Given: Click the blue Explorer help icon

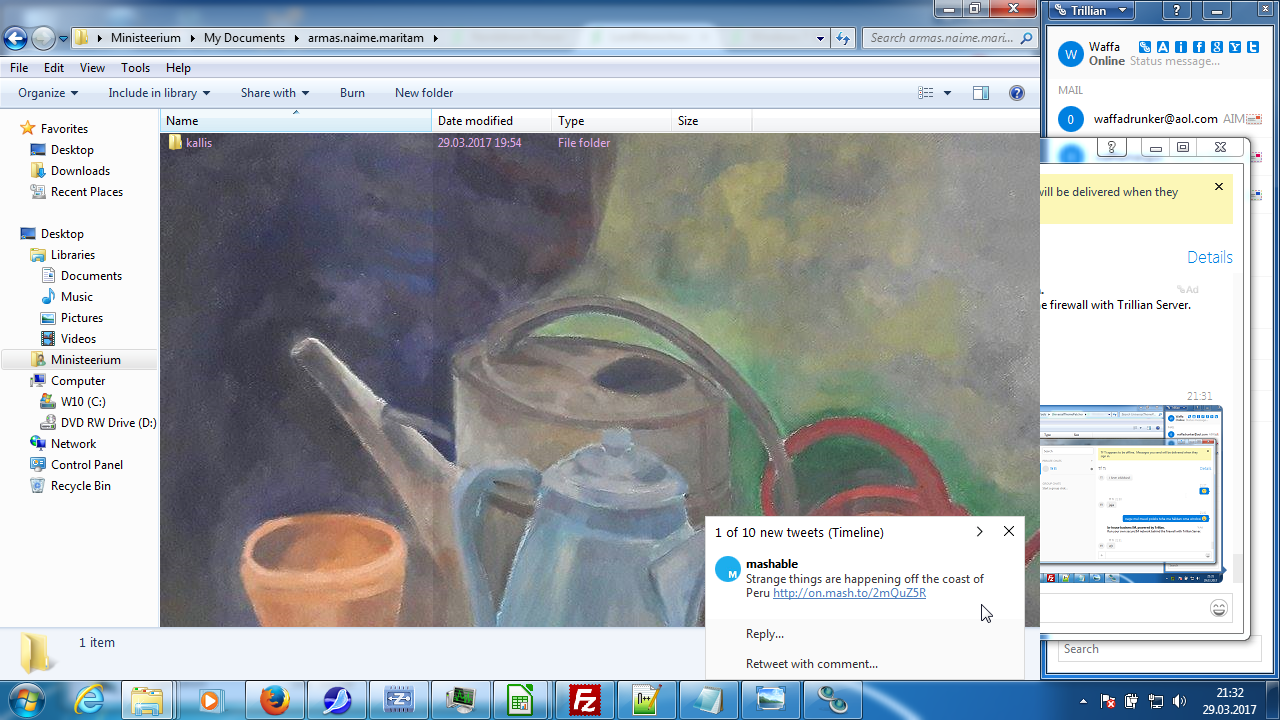Looking at the screenshot, I should [1017, 93].
